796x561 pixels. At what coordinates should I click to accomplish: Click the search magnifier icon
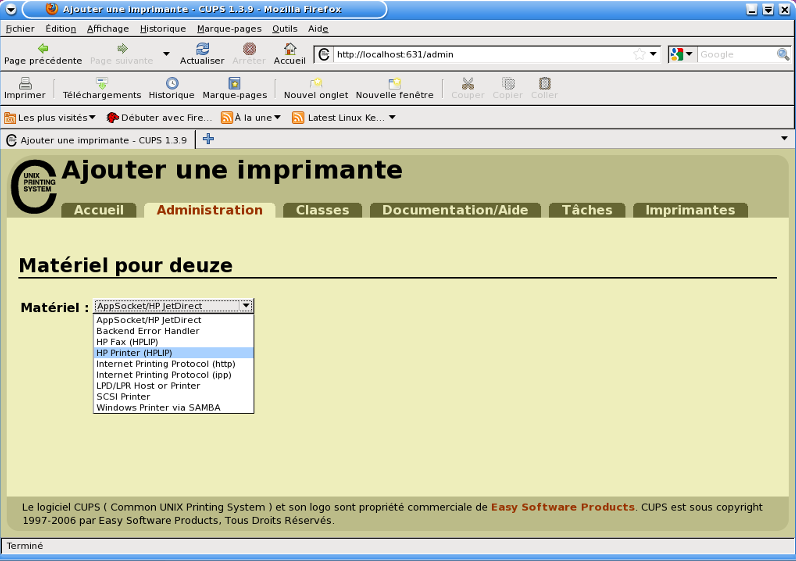click(x=783, y=54)
